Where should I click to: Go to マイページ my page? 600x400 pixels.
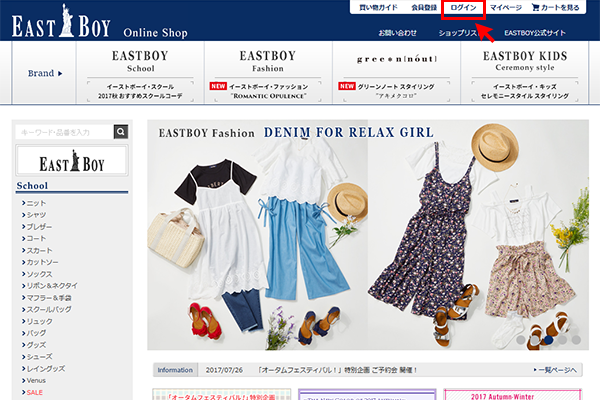506,8
